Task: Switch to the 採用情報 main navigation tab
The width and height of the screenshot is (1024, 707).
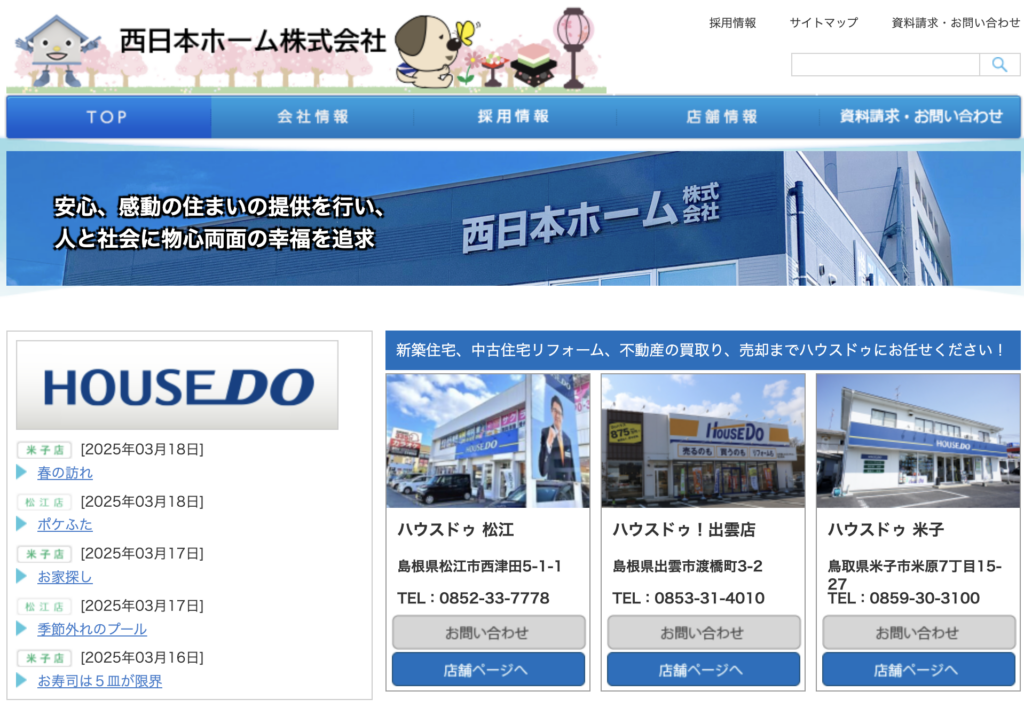Action: click(514, 117)
